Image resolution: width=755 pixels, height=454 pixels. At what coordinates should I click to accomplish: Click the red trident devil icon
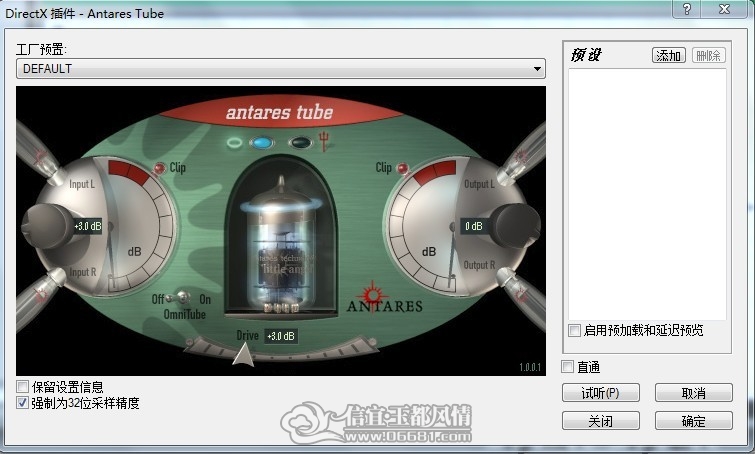coord(325,141)
